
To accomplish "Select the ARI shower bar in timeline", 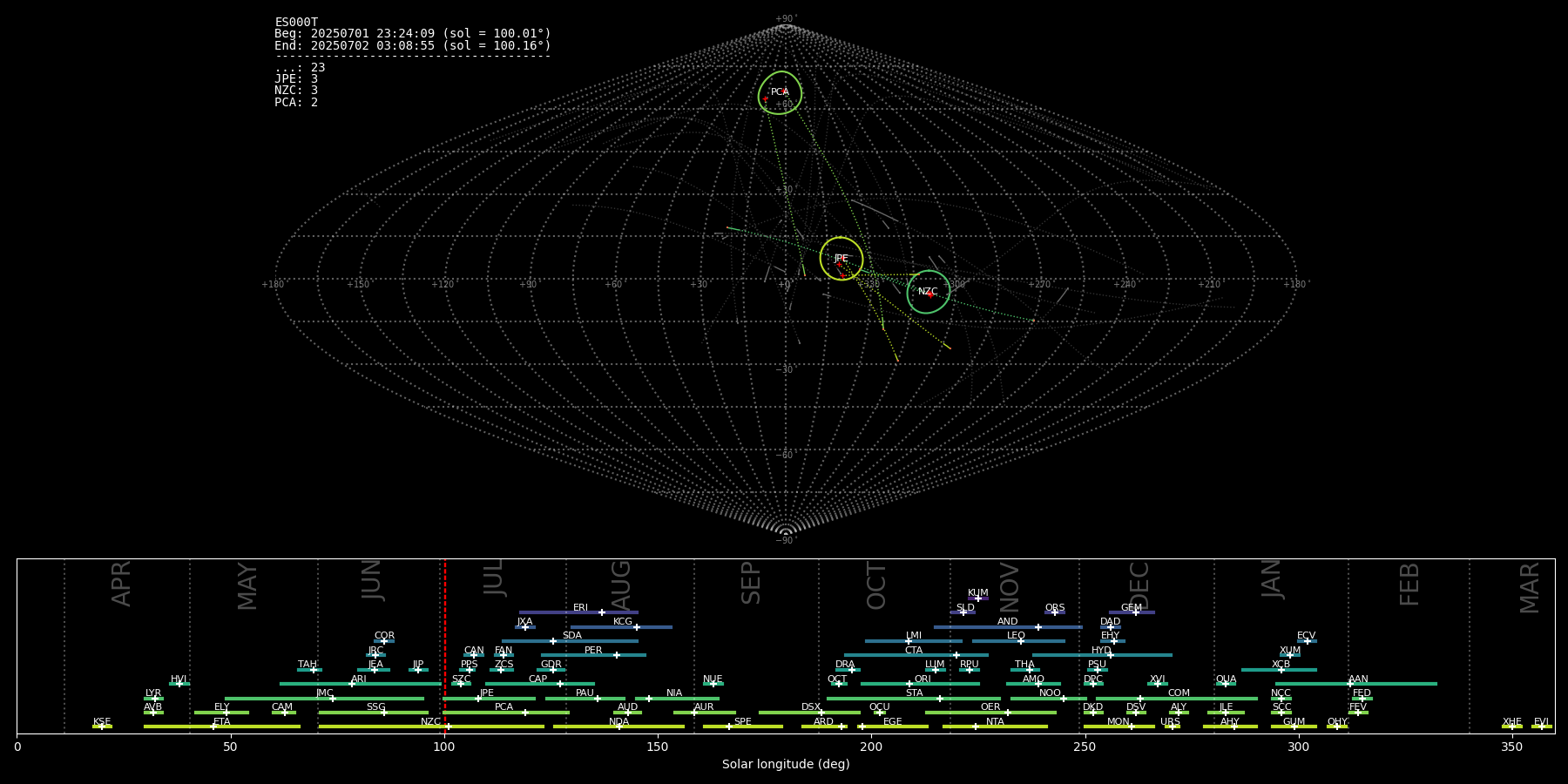I will coord(360,684).
